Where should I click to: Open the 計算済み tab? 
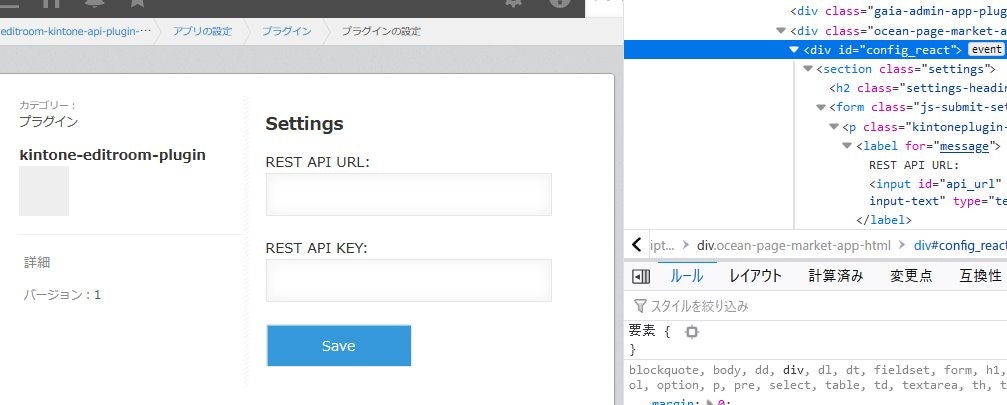point(836,277)
